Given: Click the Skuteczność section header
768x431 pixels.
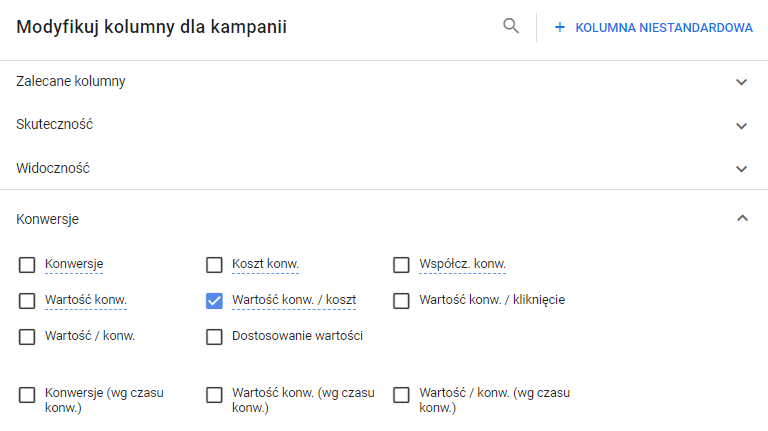Looking at the screenshot, I should [55, 125].
